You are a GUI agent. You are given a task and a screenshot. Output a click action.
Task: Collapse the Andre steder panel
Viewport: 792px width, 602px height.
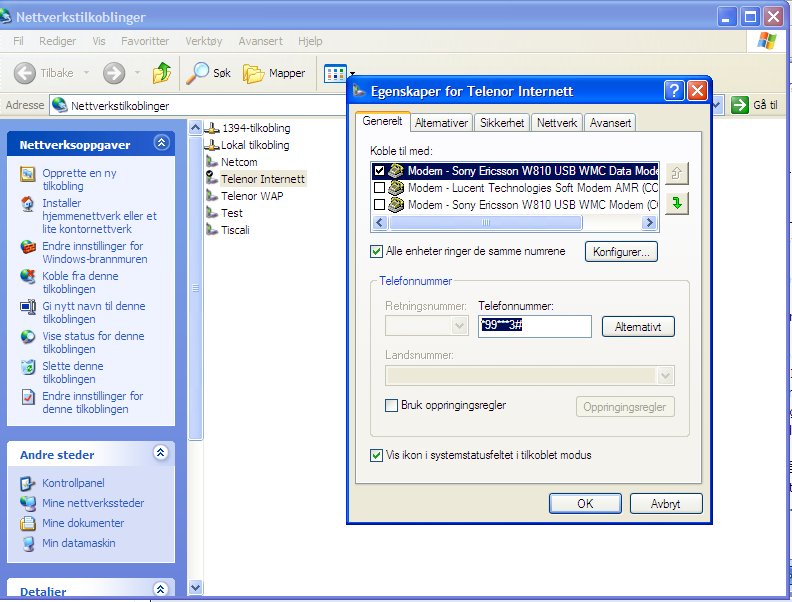click(x=161, y=453)
